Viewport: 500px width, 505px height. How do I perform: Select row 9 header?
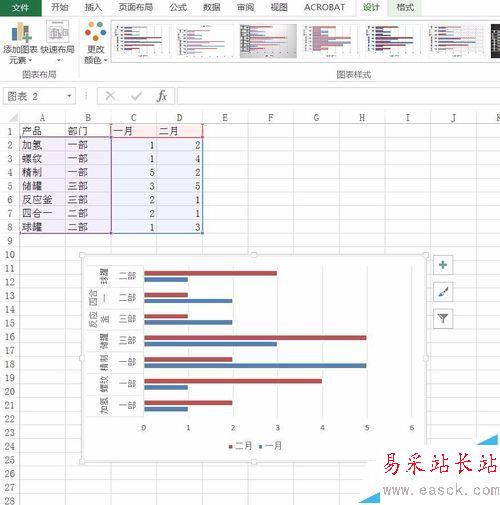pyautogui.click(x=10, y=241)
